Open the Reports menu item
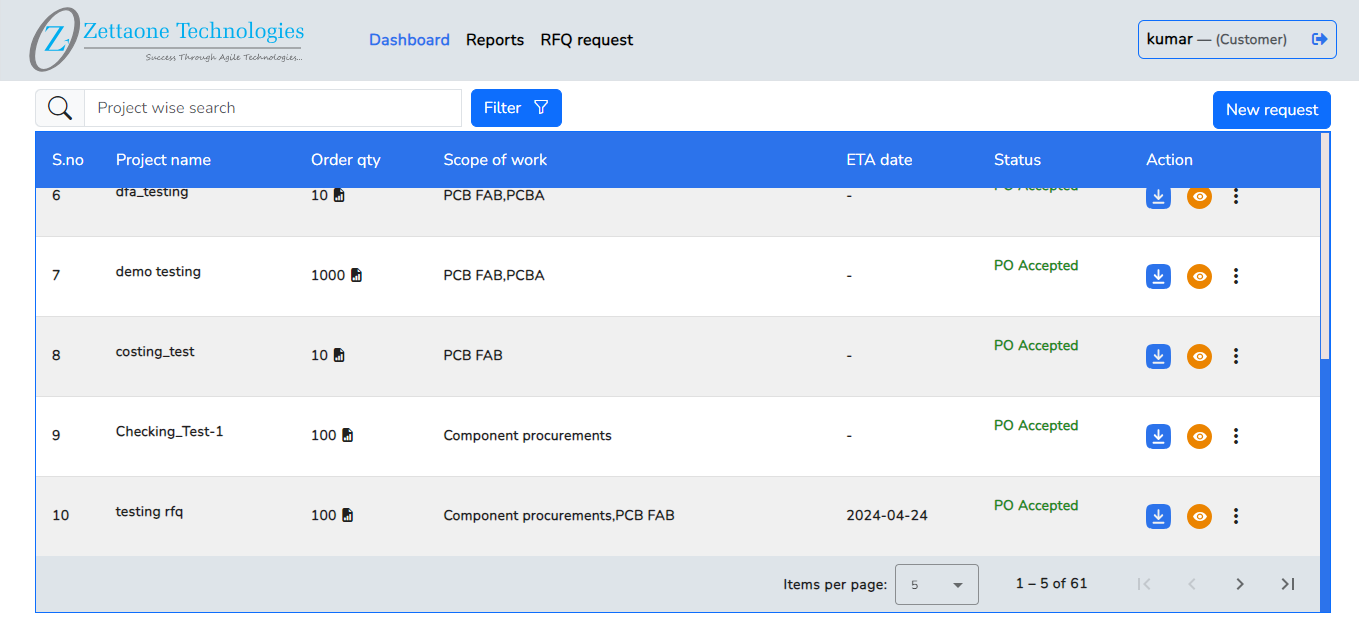The image size is (1359, 625). coord(495,40)
